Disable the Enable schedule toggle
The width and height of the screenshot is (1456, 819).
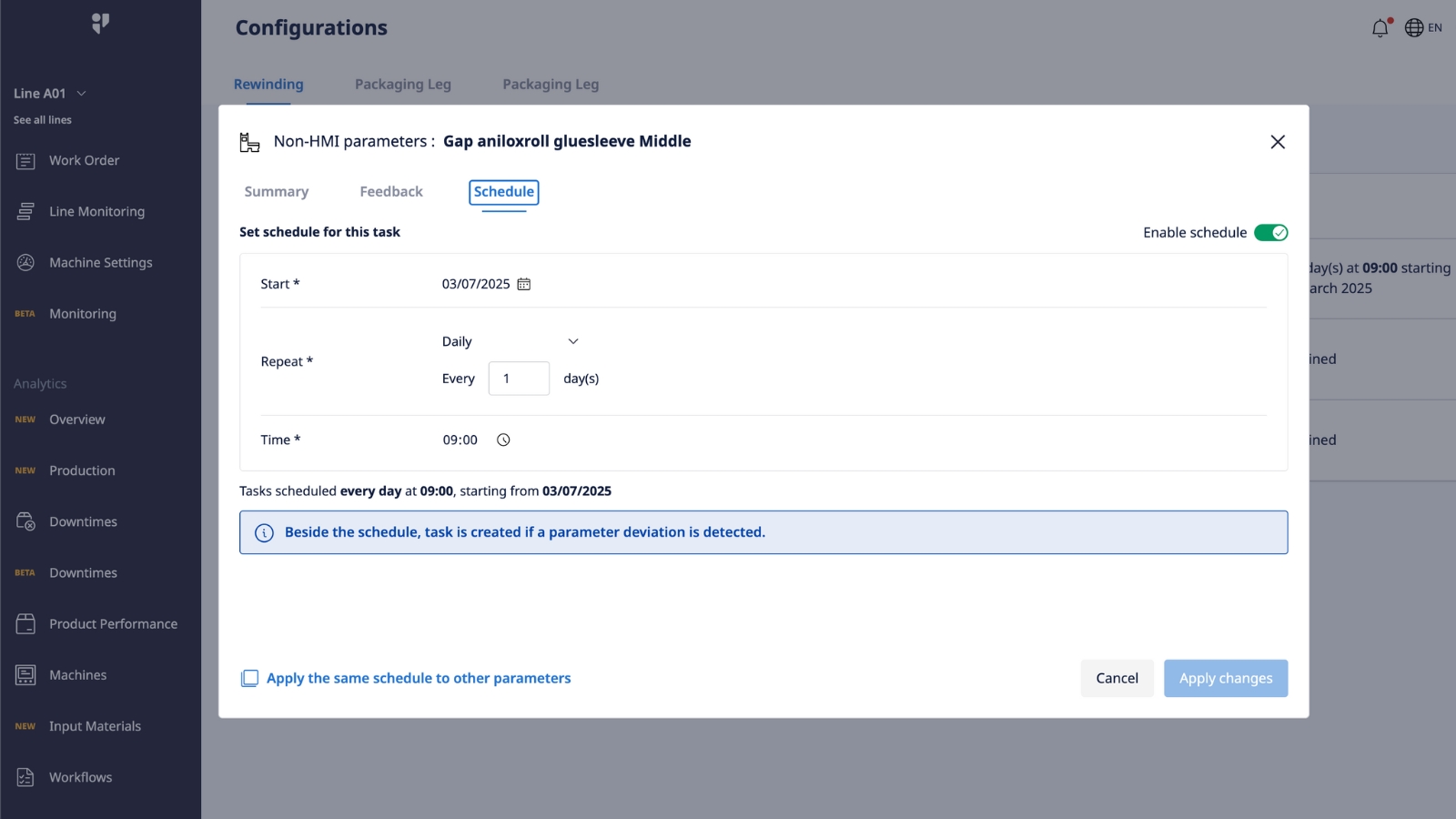pos(1271,232)
